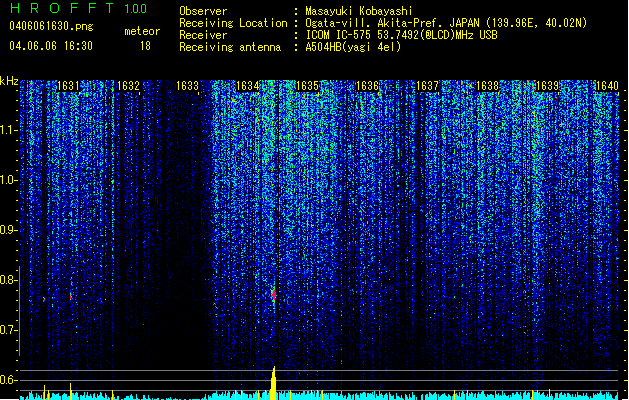Click the Receiving antenna label
This screenshot has width=629, height=400.
pos(230,47)
